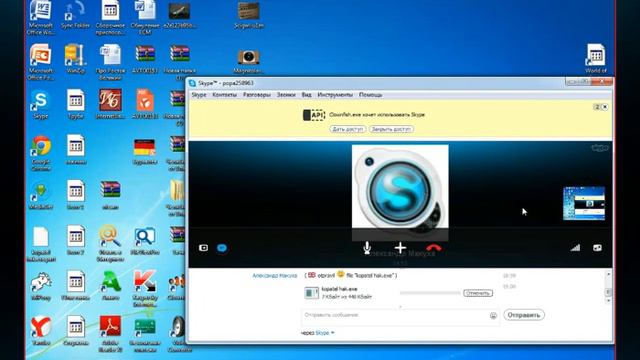Image resolution: width=640 pixels, height=360 pixels.
Task: Click the "kopatel hak.exe" file name text
Action: 339,289
